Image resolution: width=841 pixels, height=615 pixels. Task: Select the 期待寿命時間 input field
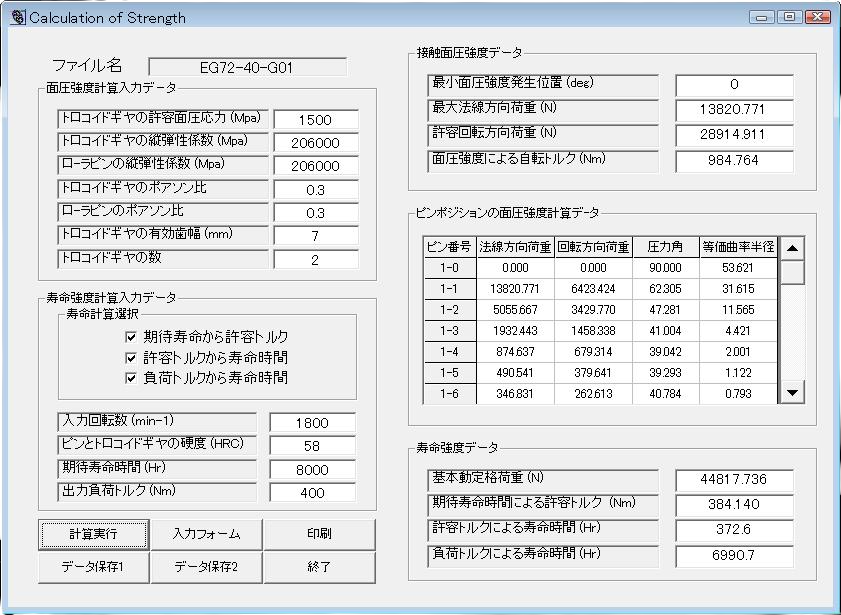point(312,469)
